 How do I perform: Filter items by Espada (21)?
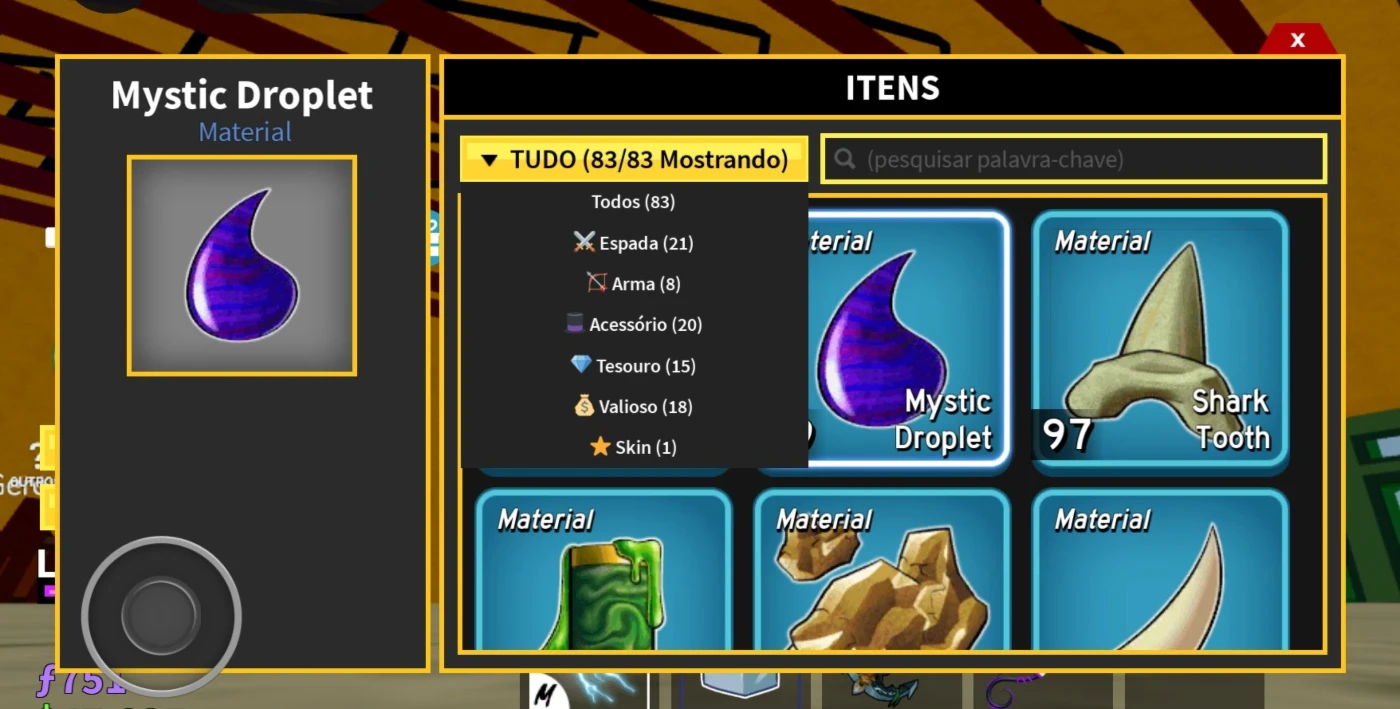tap(633, 243)
